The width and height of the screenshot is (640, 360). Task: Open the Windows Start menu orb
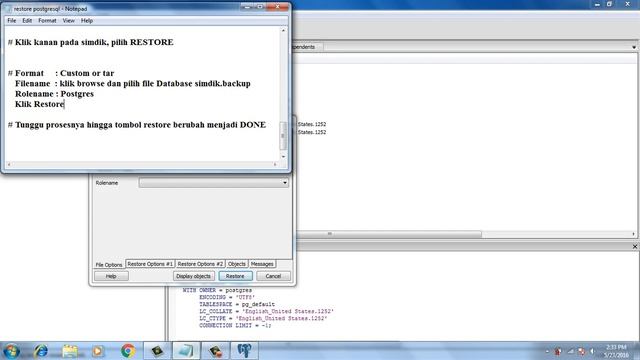tap(11, 351)
